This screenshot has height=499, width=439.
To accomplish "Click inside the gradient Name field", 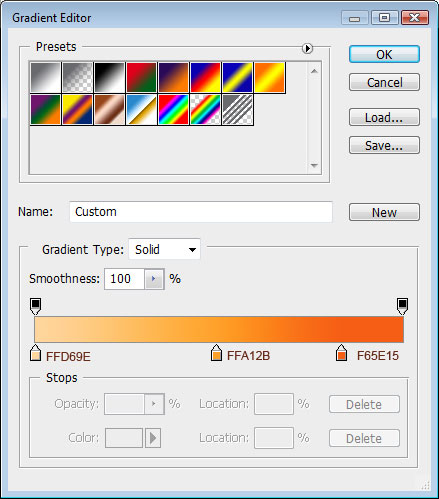I will tap(201, 212).
